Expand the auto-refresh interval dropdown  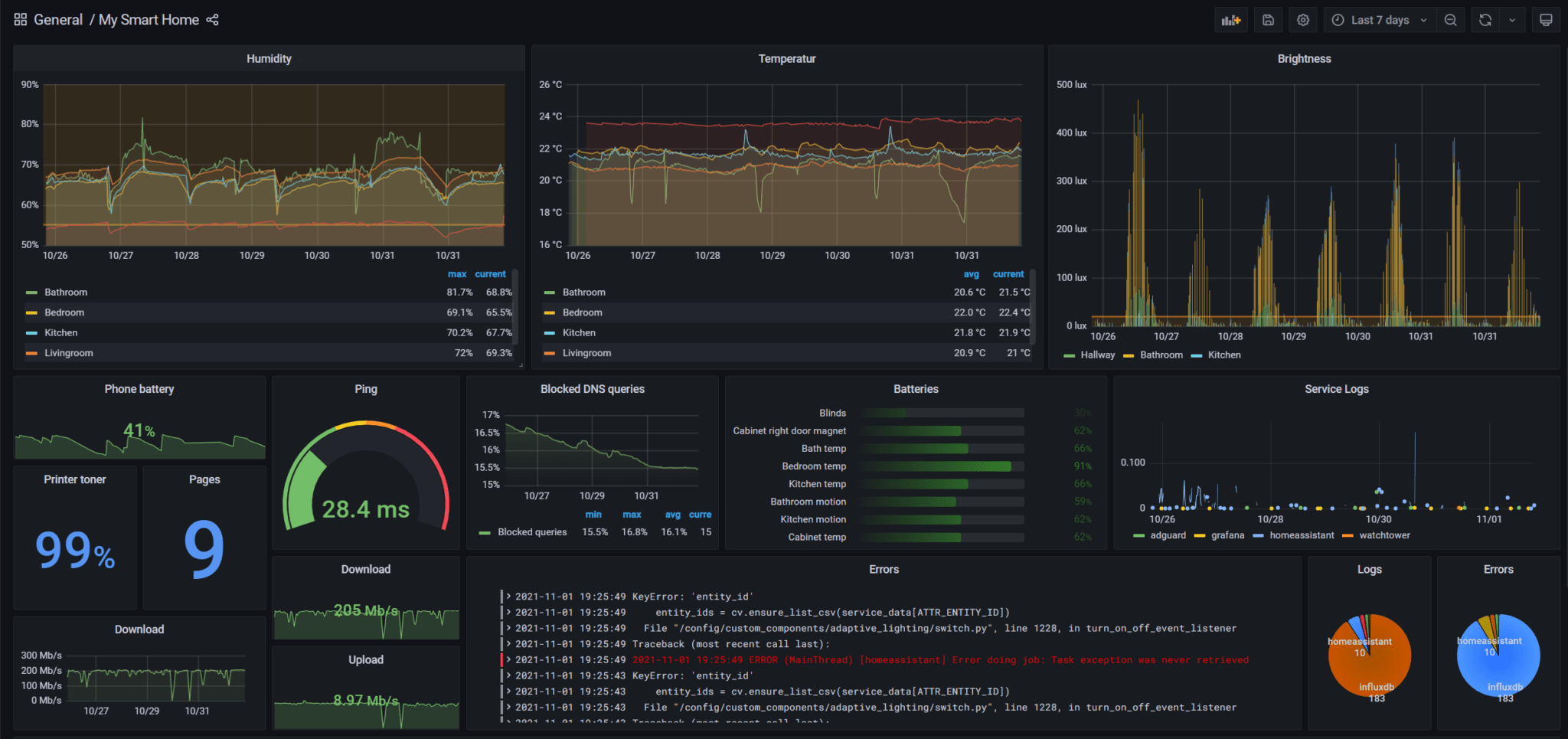[x=1511, y=19]
